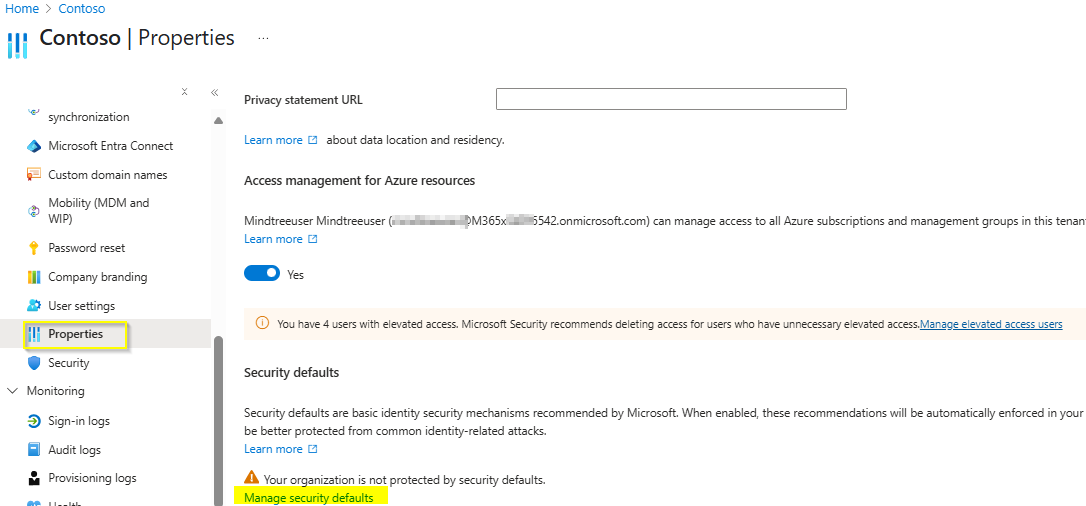
Task: Open Learn more about data location
Action: click(x=273, y=140)
